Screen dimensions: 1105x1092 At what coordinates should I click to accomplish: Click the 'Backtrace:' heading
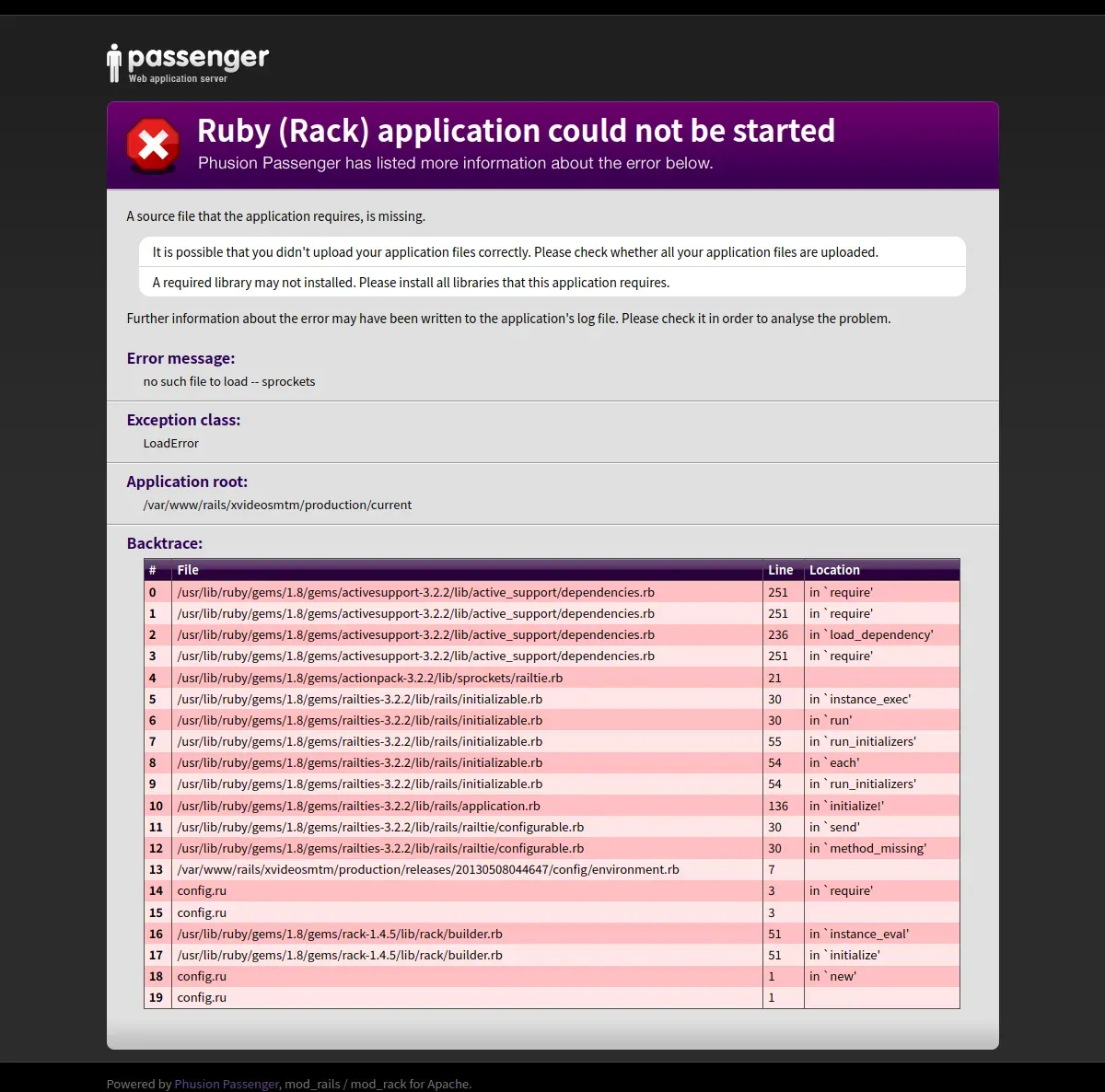click(x=164, y=543)
